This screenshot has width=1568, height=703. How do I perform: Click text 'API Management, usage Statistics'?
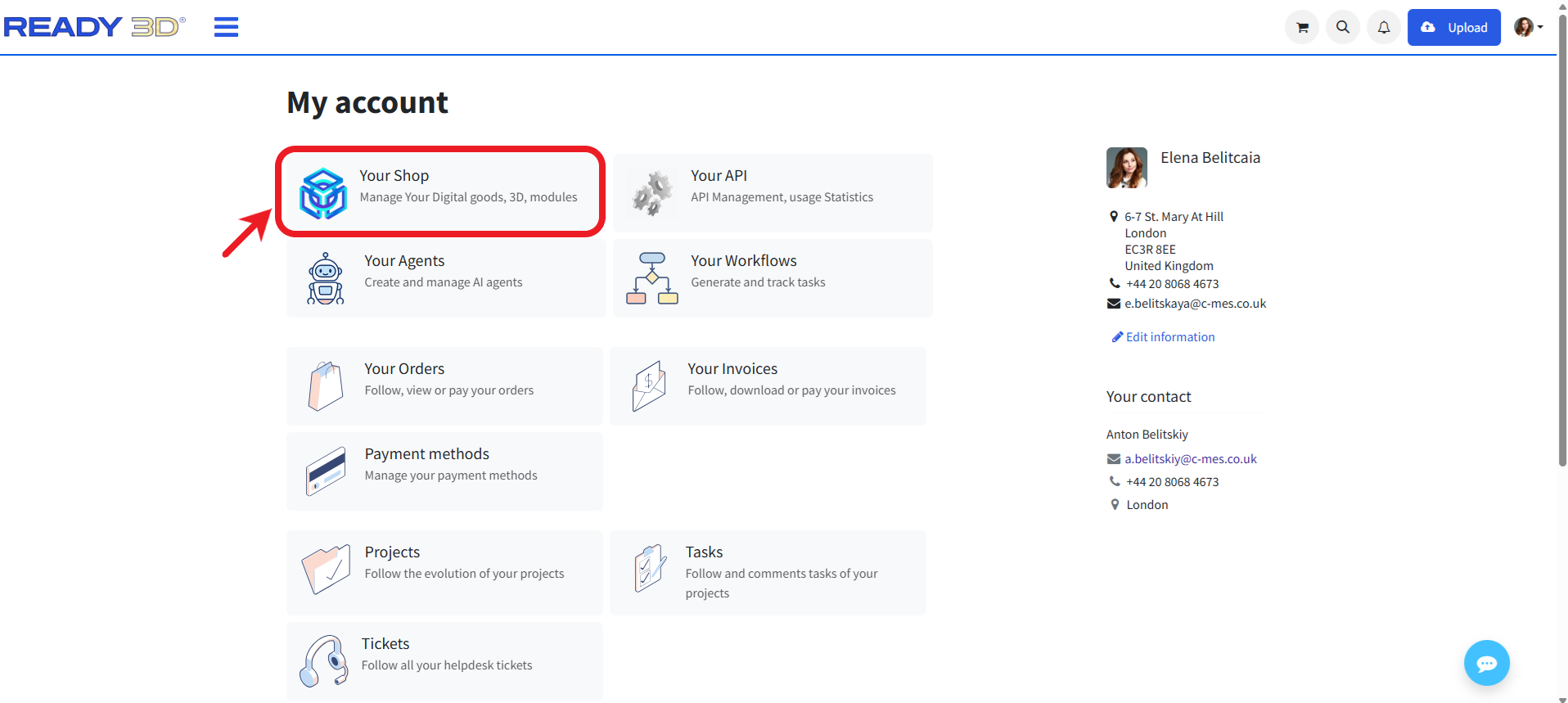click(782, 196)
